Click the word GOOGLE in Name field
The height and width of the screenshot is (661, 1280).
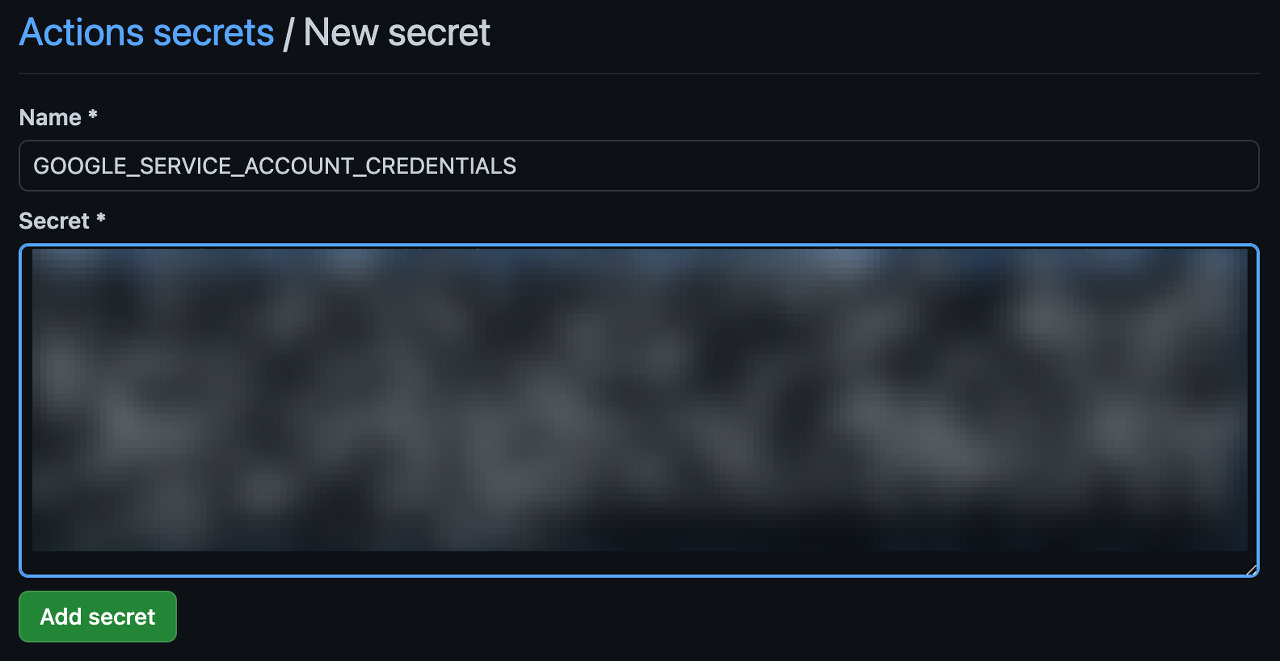pos(72,166)
